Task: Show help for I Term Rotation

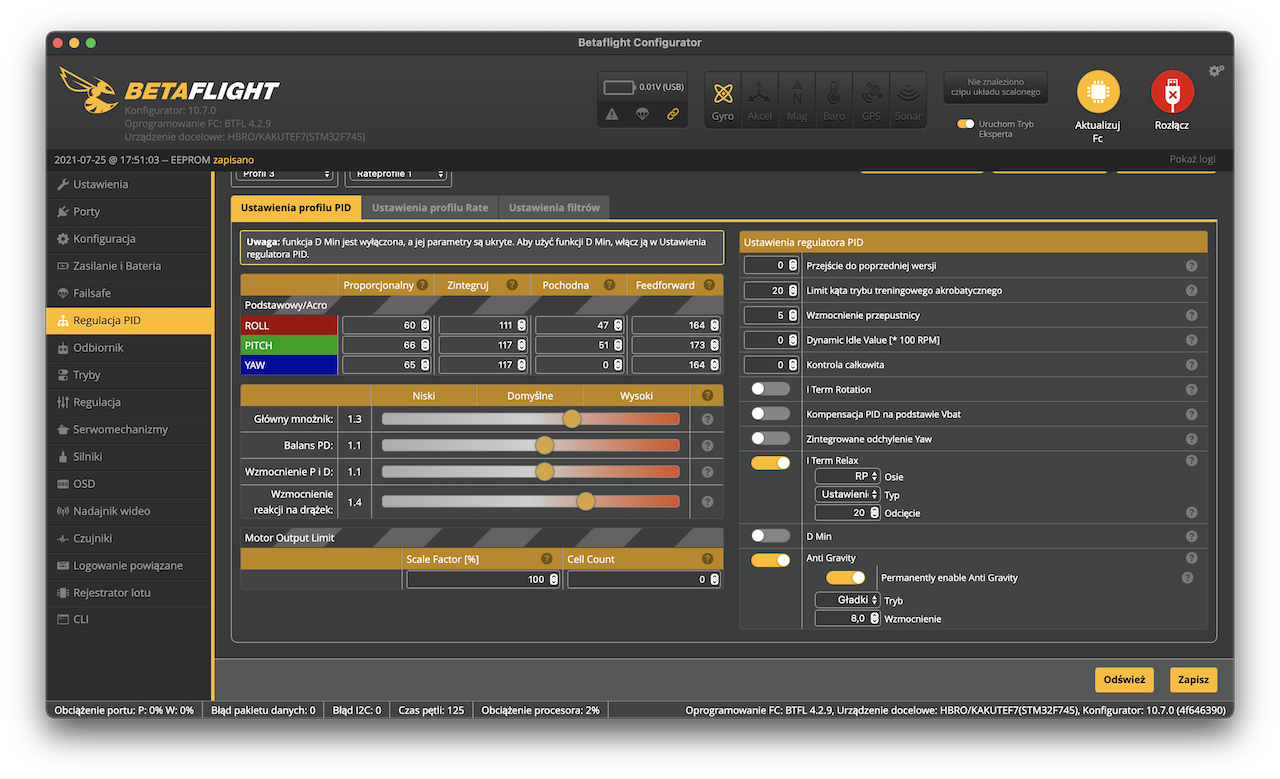Action: point(1191,389)
